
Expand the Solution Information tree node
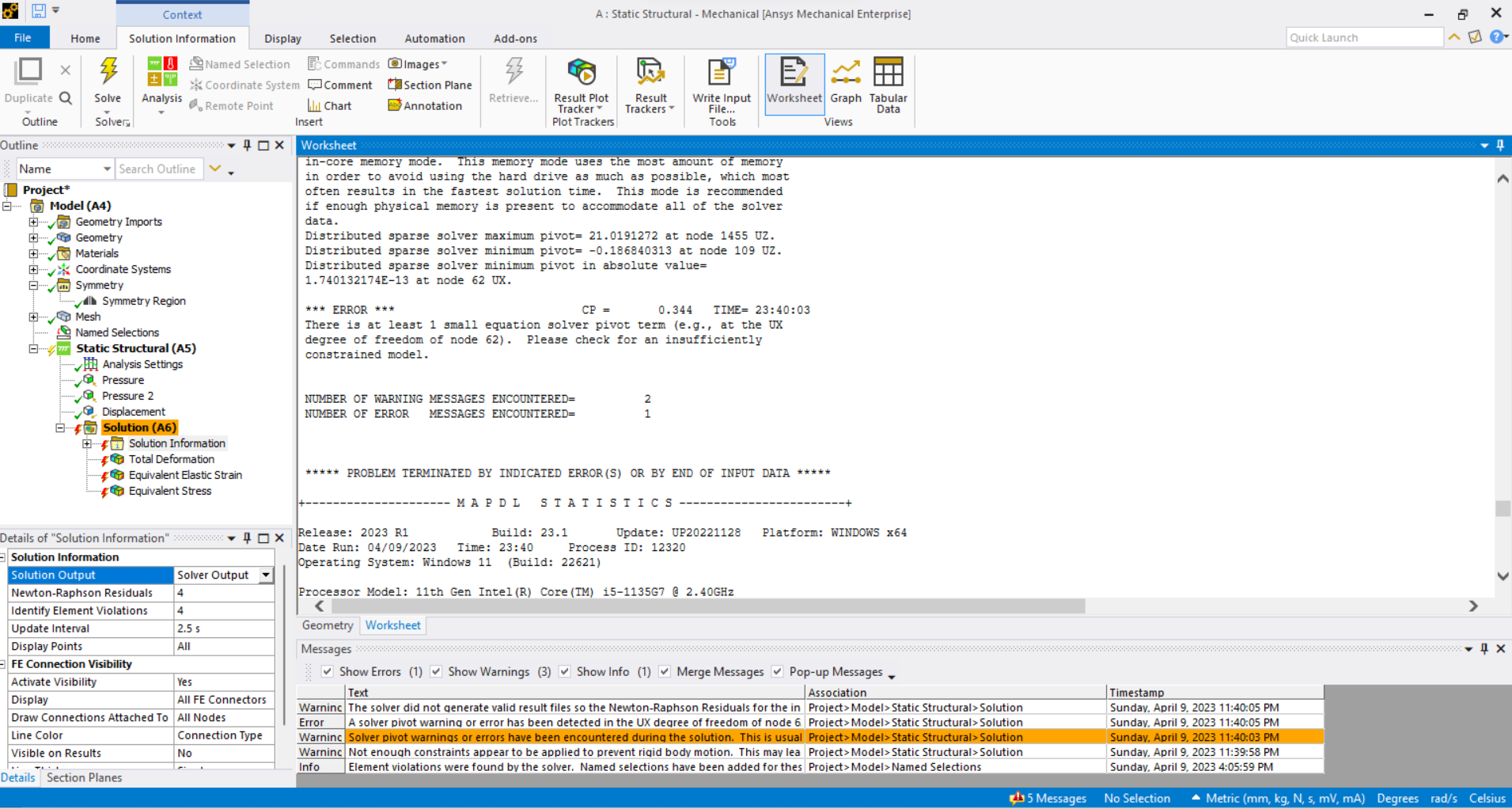pos(87,443)
